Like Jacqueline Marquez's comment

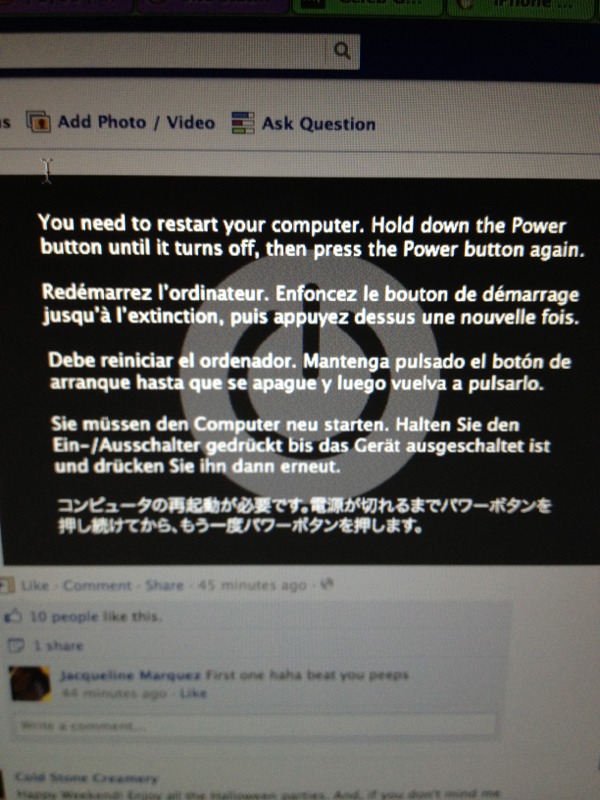coord(193,693)
